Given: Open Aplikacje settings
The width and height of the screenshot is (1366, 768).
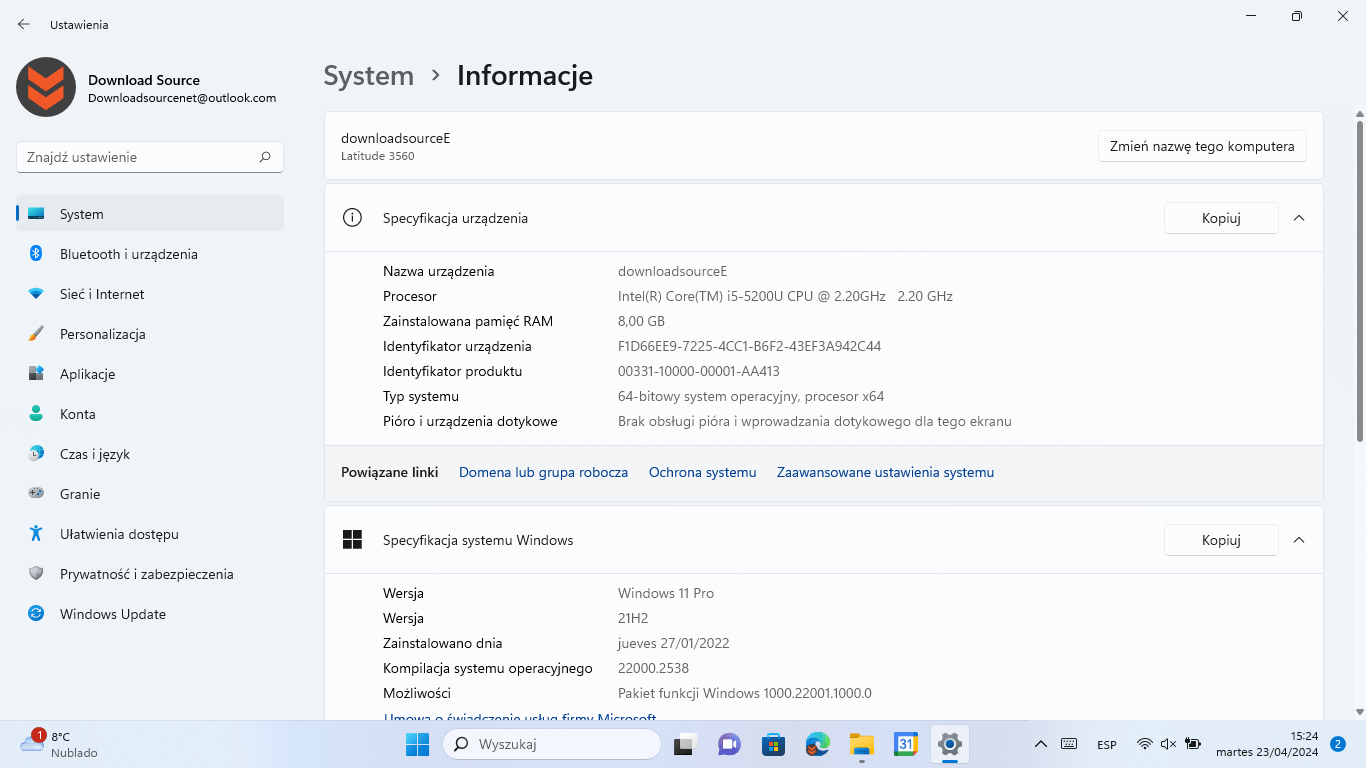Looking at the screenshot, I should (x=150, y=374).
